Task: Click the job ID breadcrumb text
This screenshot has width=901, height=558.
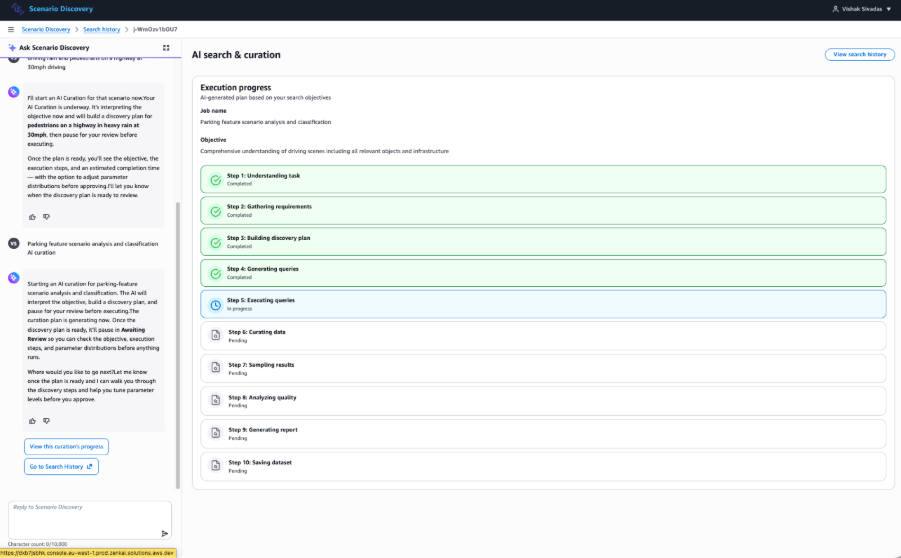Action: (x=155, y=29)
